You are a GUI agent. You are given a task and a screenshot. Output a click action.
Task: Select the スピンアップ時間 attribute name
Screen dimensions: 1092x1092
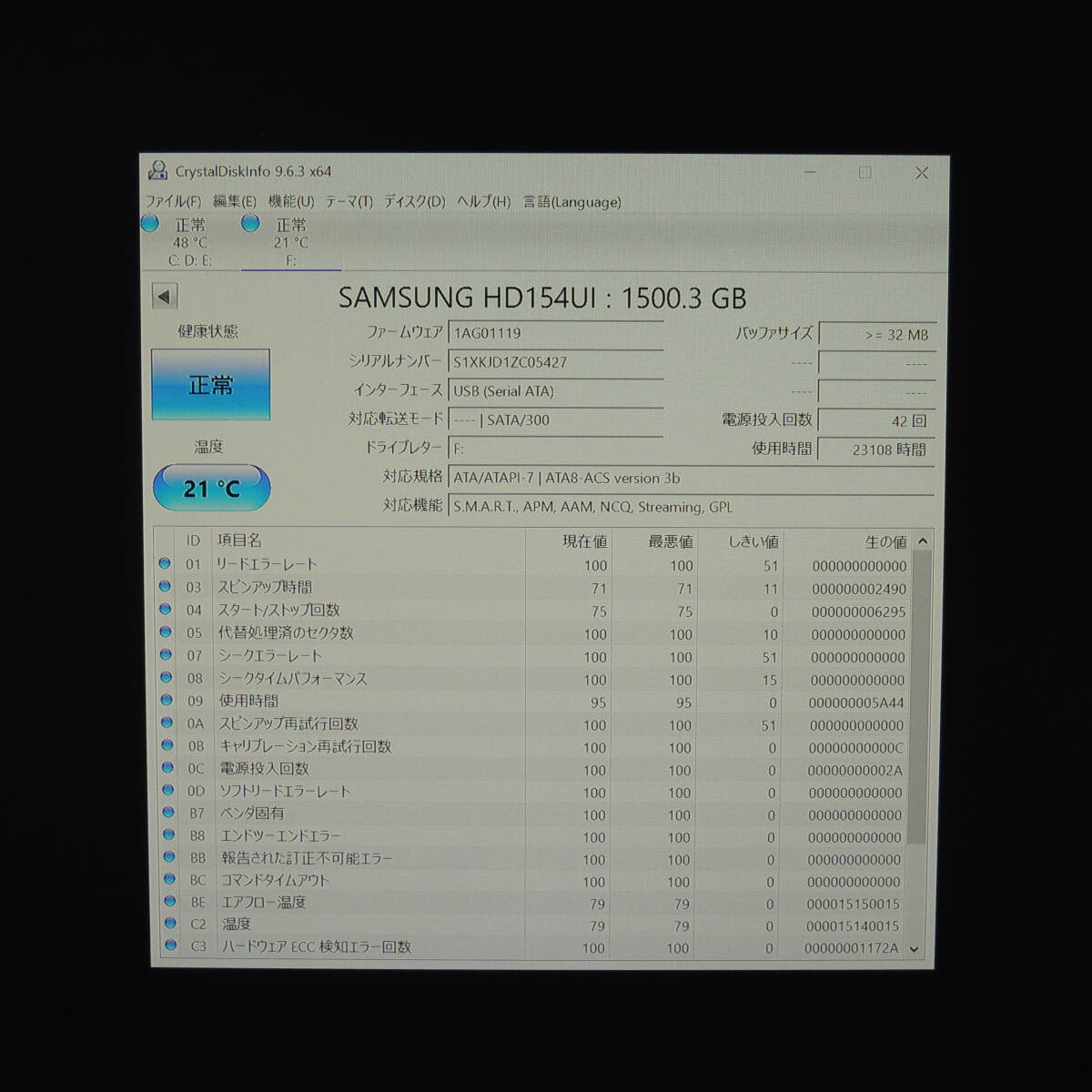(x=264, y=588)
